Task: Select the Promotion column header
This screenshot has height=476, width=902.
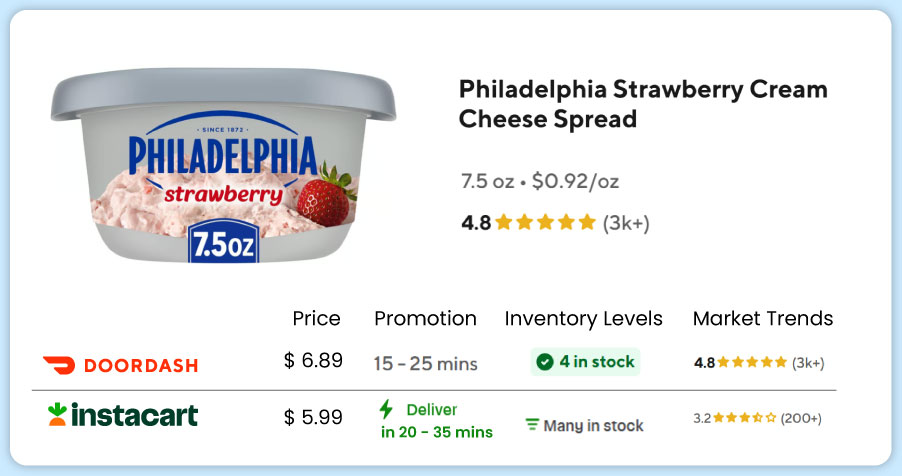Action: tap(425, 319)
